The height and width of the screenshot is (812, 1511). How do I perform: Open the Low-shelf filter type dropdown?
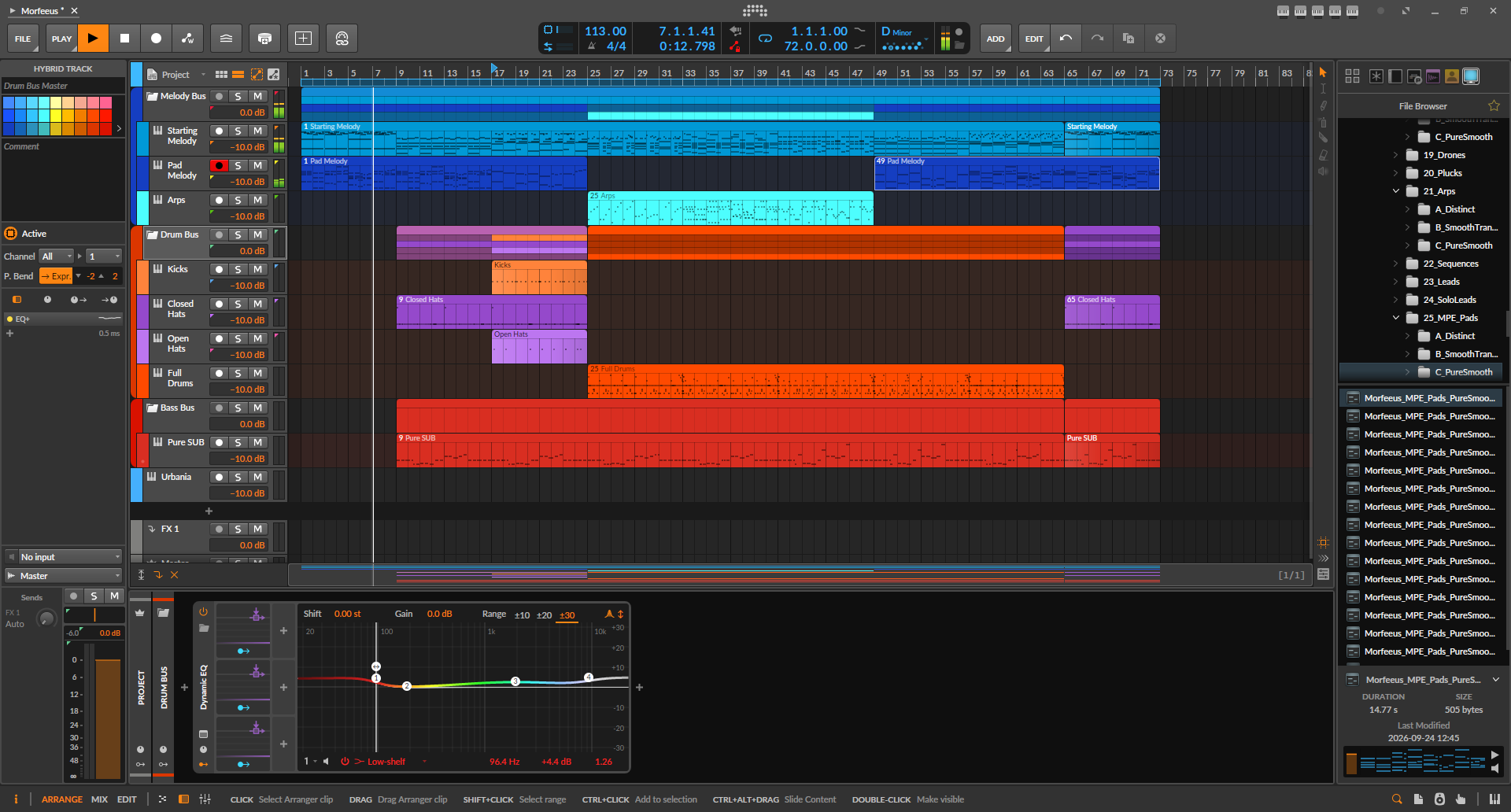[390, 761]
